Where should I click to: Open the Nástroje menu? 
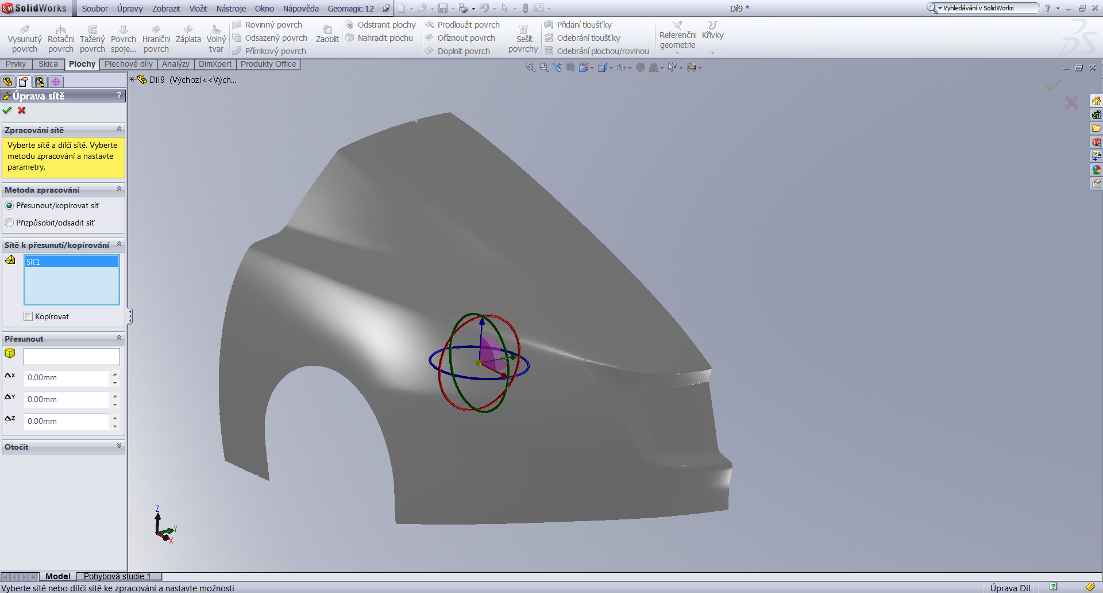point(231,8)
